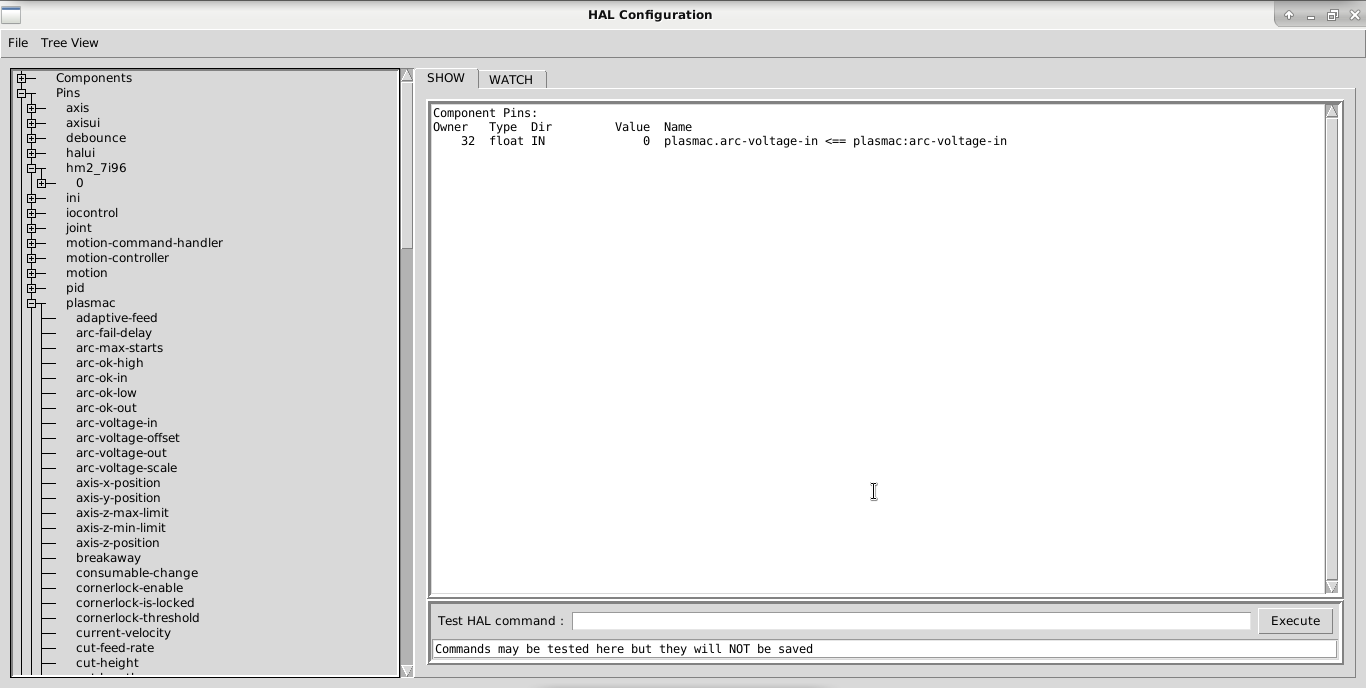
Task: Click the window menu icon in title bar
Action: coord(11,15)
